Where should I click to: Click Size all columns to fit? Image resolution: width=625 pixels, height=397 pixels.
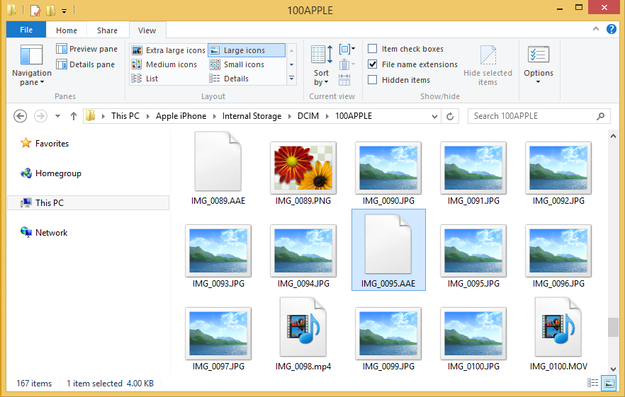pos(344,80)
